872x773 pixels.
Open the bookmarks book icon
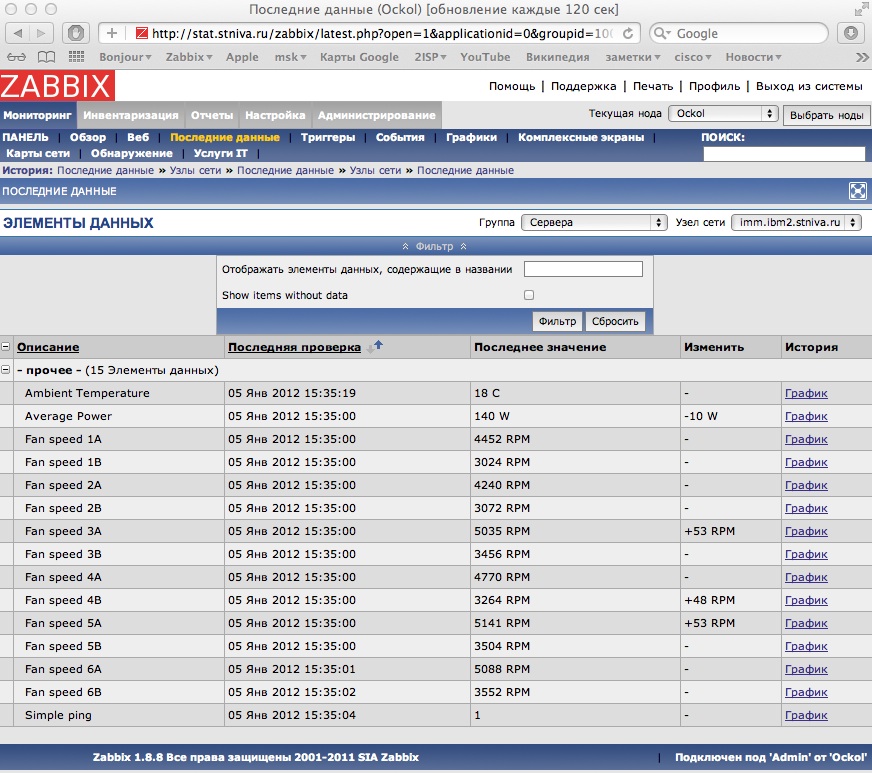47,57
